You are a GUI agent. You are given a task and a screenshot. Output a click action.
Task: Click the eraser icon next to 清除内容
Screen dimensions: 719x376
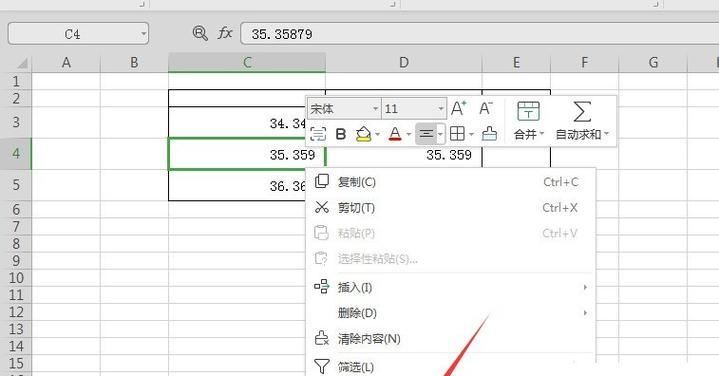321,338
